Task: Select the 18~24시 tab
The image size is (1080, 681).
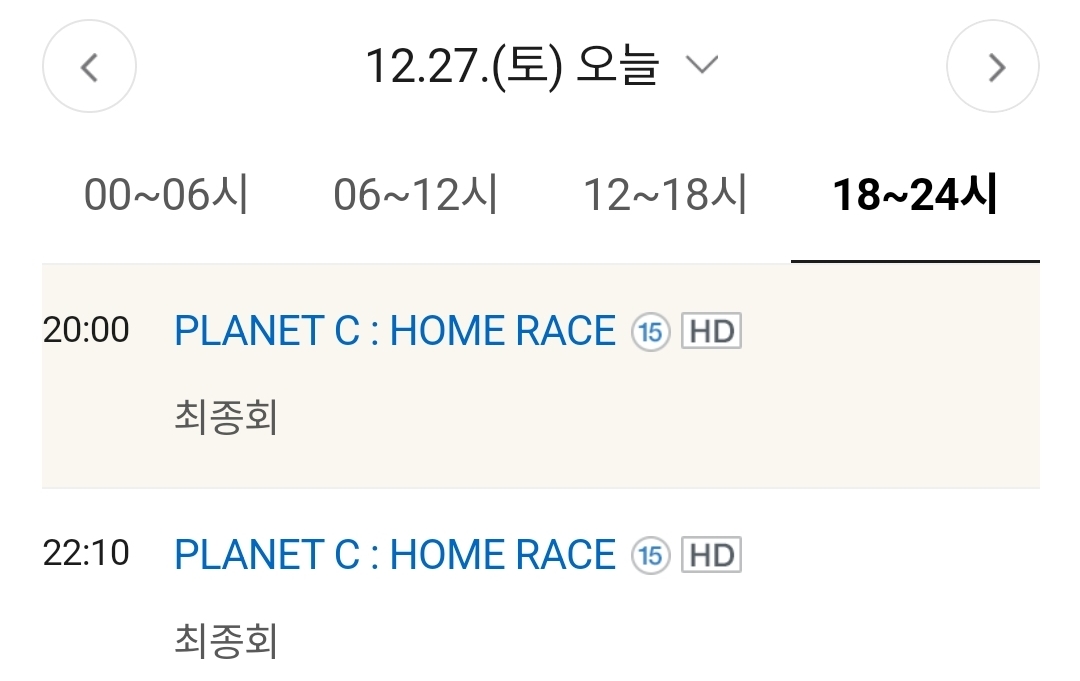Action: coord(915,195)
